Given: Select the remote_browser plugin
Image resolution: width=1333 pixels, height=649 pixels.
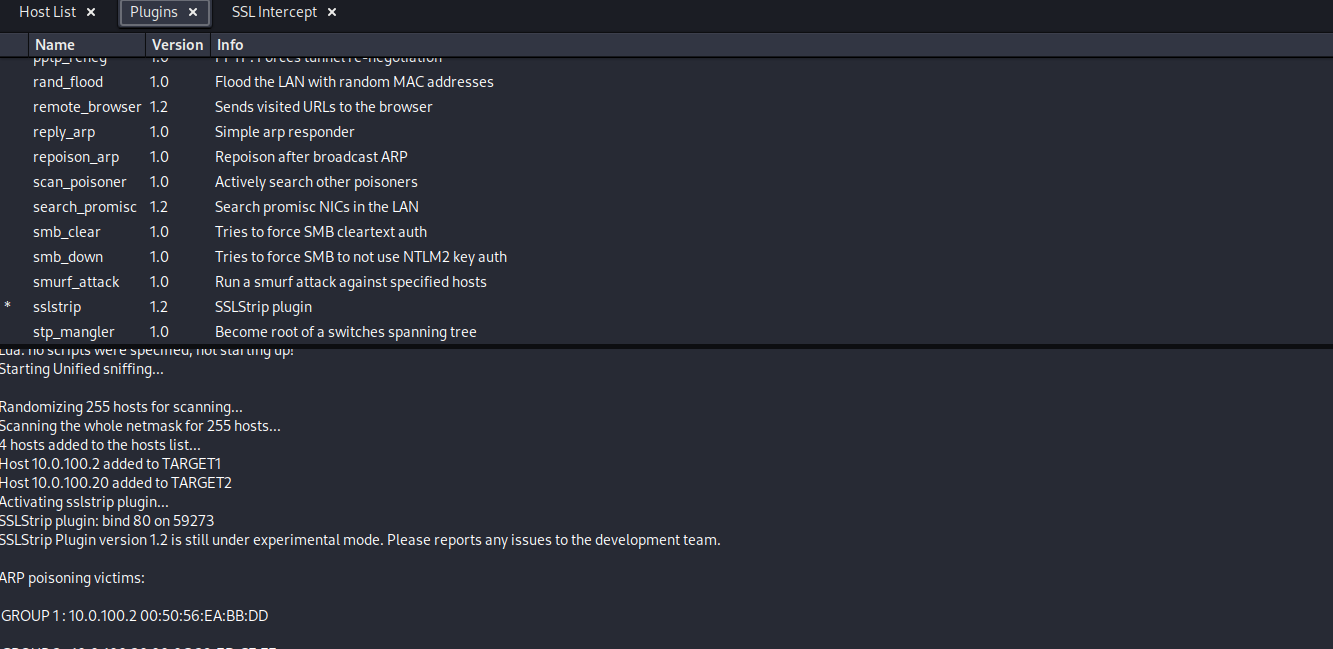Looking at the screenshot, I should coord(86,107).
